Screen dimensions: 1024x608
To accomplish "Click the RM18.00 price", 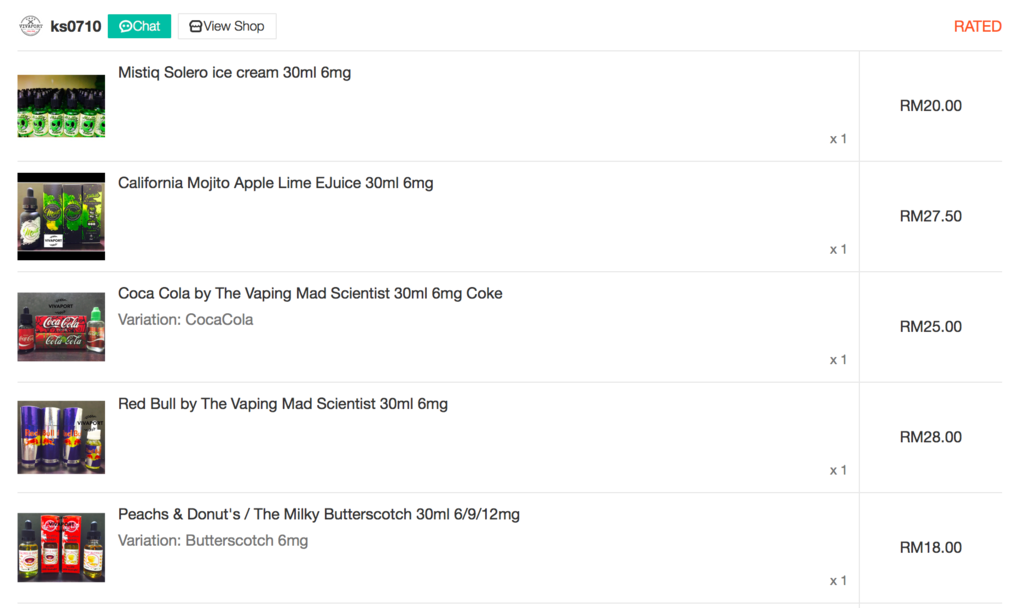I will pos(930,547).
